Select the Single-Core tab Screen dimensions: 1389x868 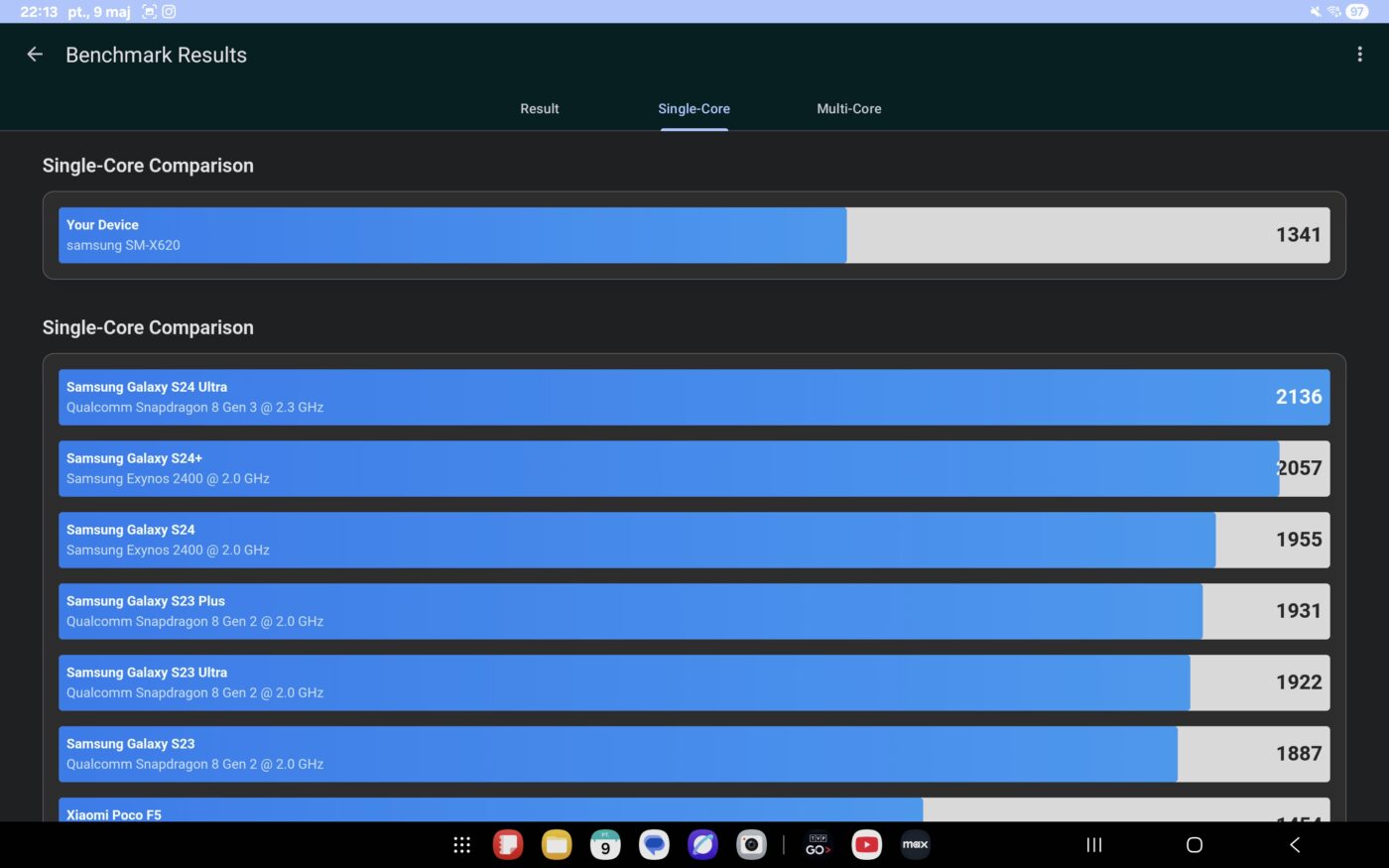pos(694,109)
